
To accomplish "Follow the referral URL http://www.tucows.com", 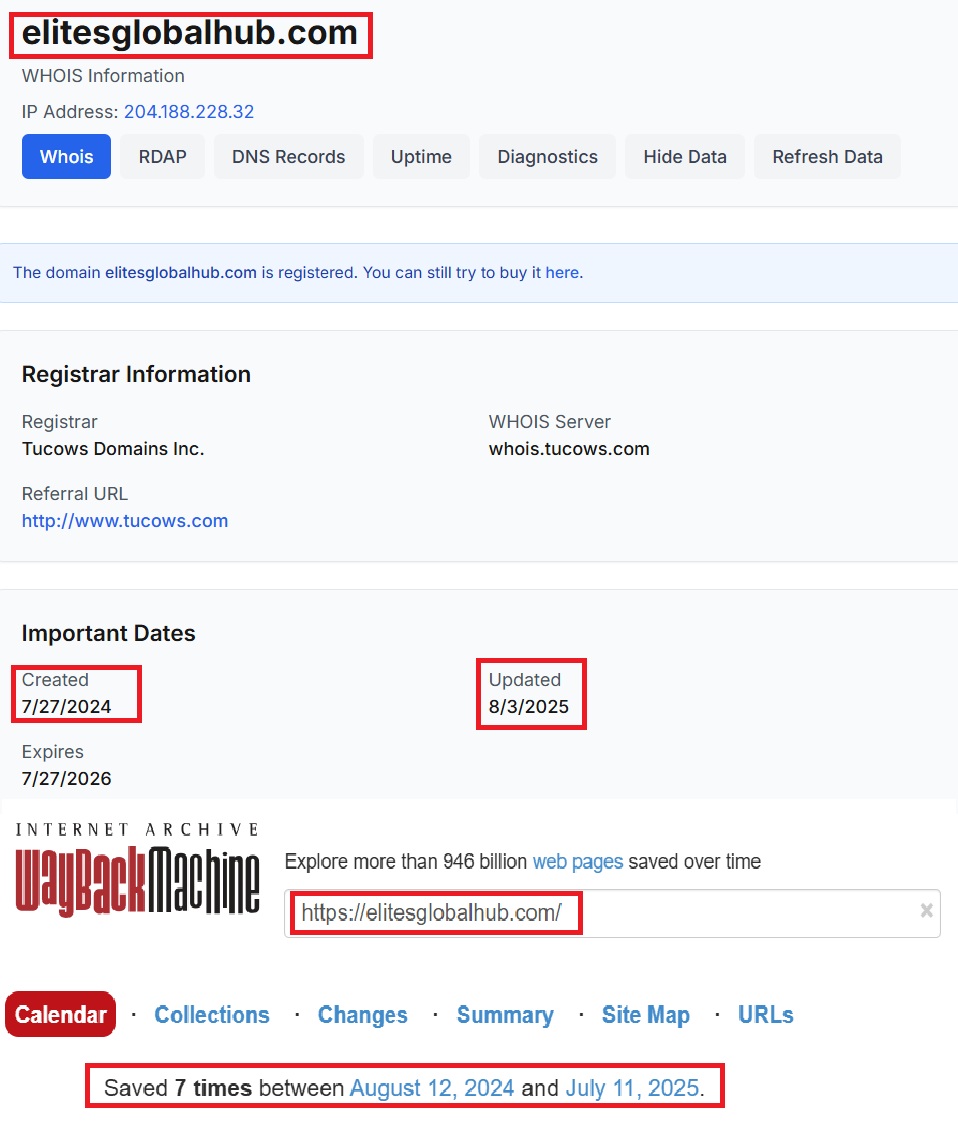I will click(x=124, y=520).
